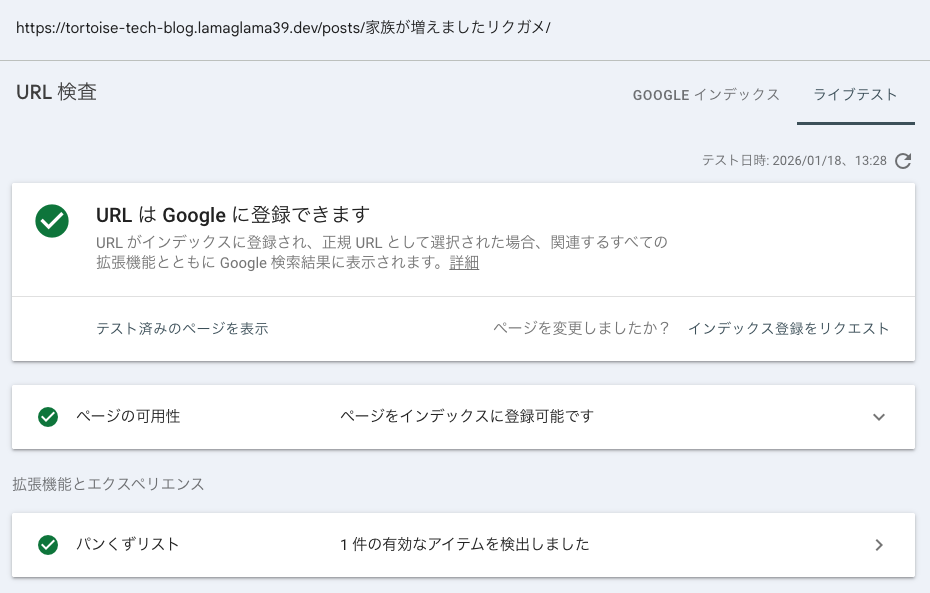
Task: Open the 詳細 link
Action: tap(464, 263)
